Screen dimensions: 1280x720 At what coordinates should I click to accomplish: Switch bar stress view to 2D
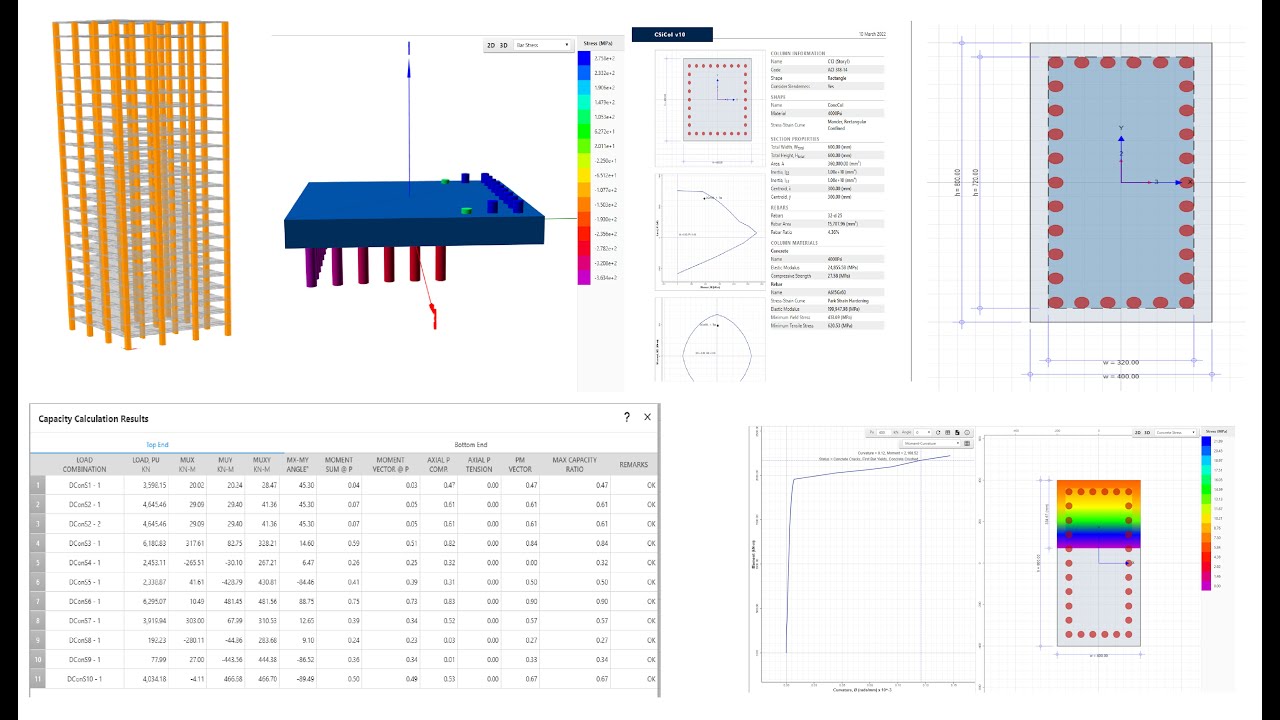(x=491, y=45)
